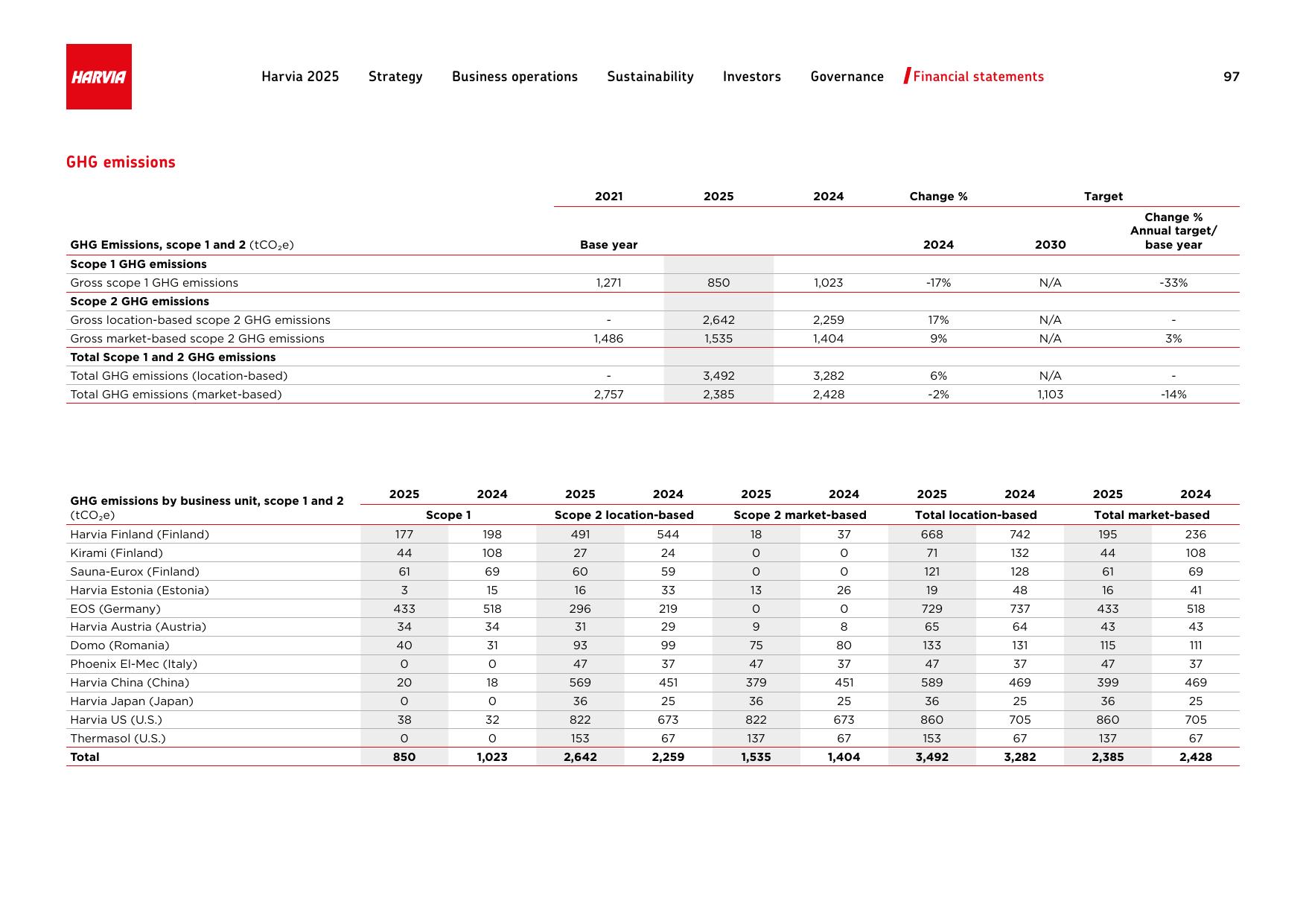This screenshot has height=924, width=1306.
Task: Click the Total market-based header
Action: 1151,515
